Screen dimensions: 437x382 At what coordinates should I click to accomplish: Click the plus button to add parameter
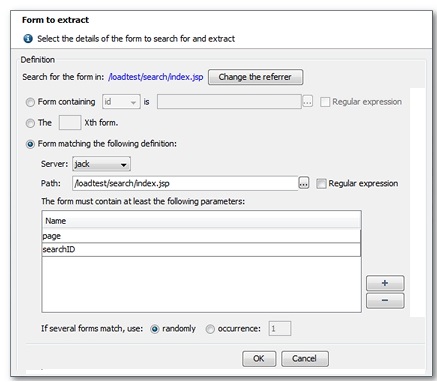pyautogui.click(x=385, y=283)
